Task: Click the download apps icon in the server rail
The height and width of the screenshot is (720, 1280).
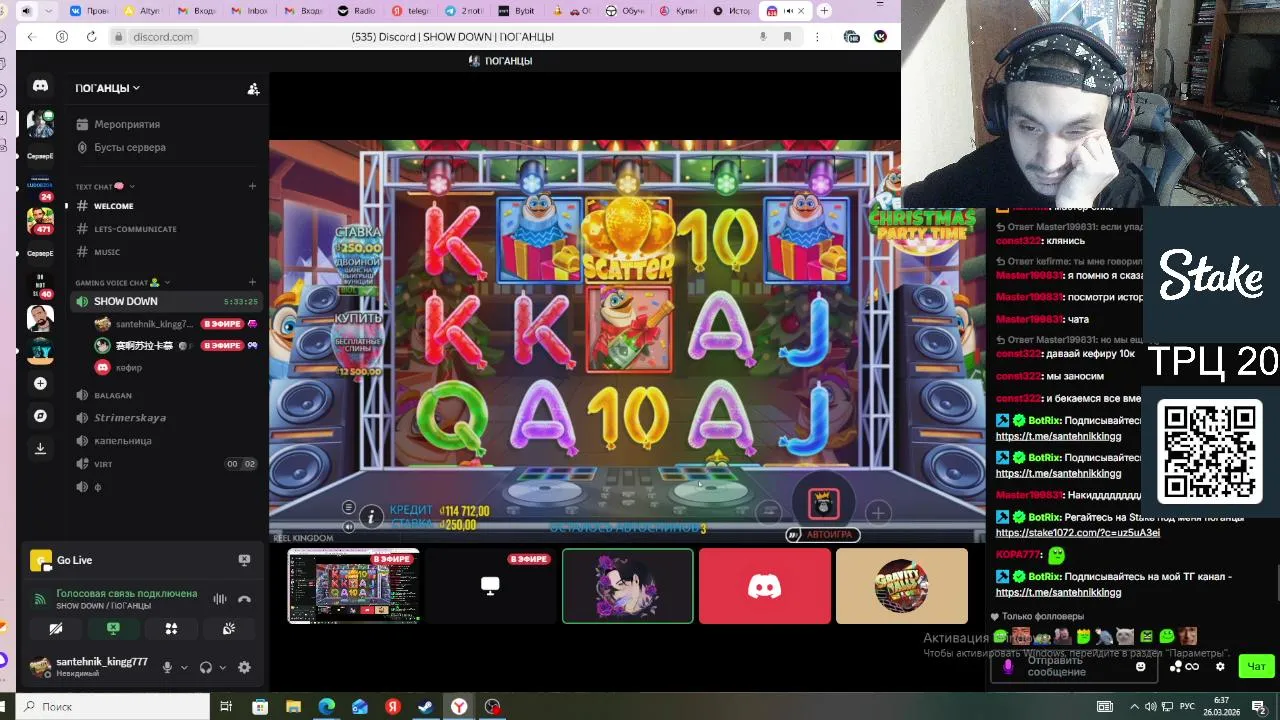Action: 40,448
